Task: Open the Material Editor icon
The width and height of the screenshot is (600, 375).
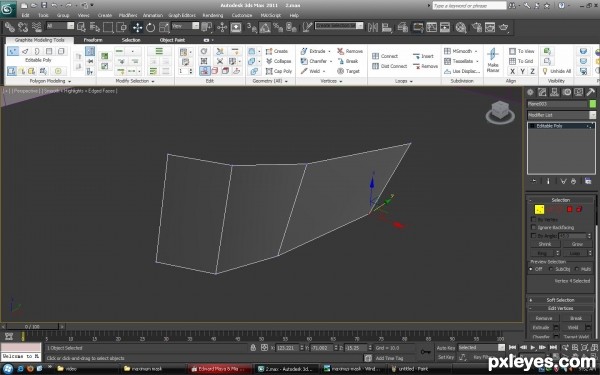Action: pyautogui.click(x=461, y=27)
